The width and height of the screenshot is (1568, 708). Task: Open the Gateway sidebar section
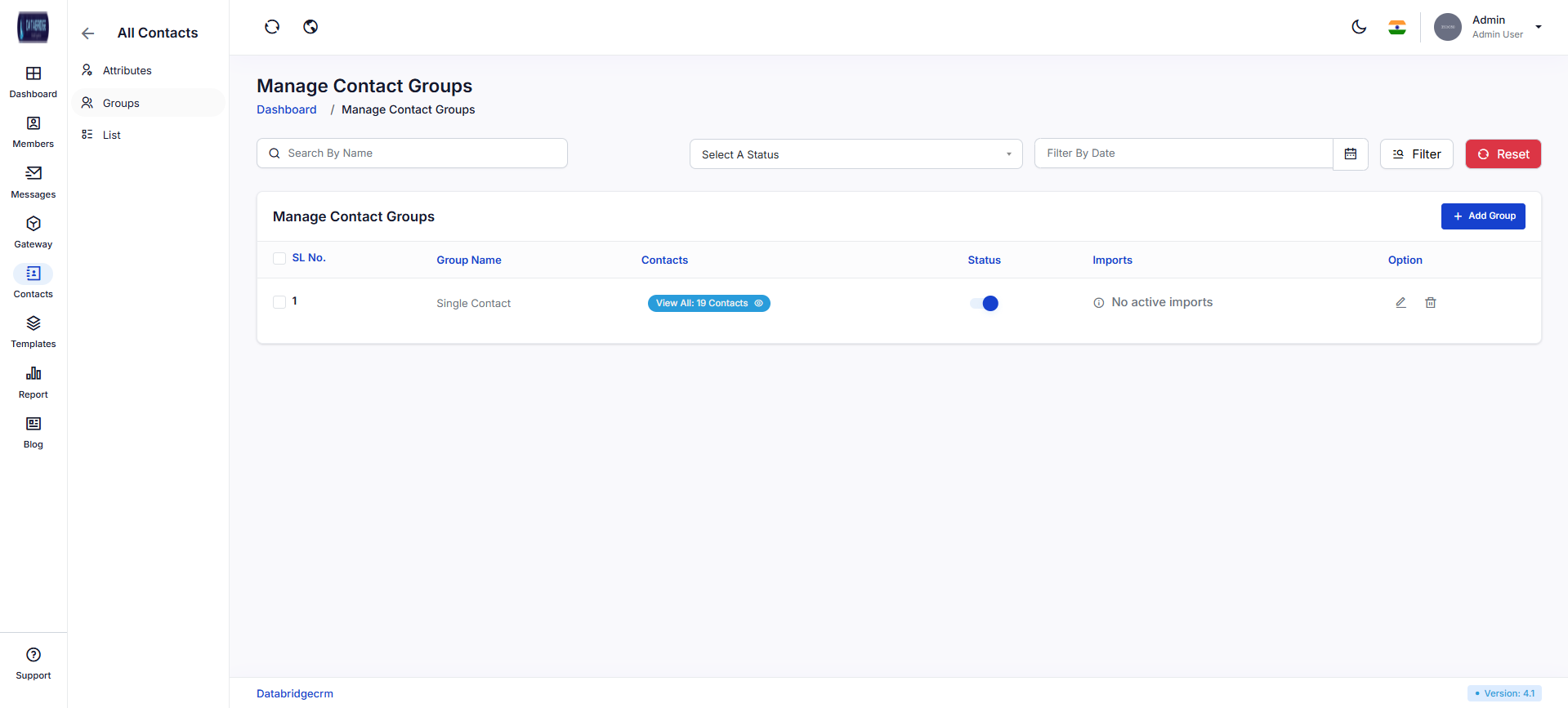click(x=34, y=232)
